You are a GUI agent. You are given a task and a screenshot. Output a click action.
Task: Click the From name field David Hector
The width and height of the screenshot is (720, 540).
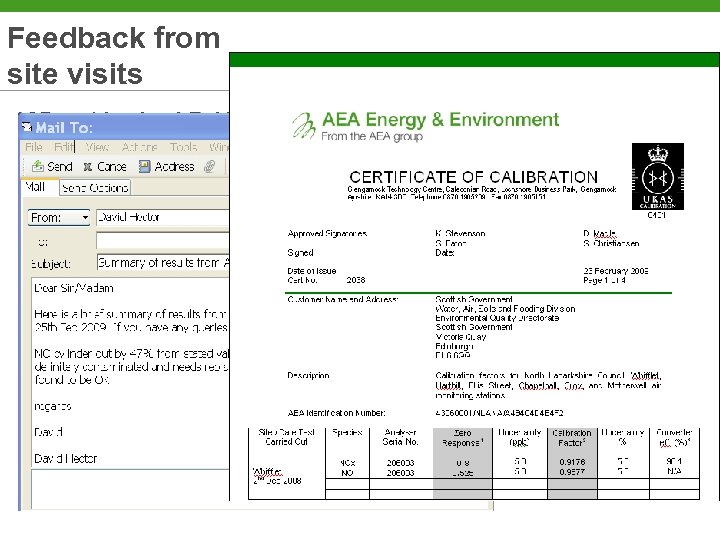[163, 217]
